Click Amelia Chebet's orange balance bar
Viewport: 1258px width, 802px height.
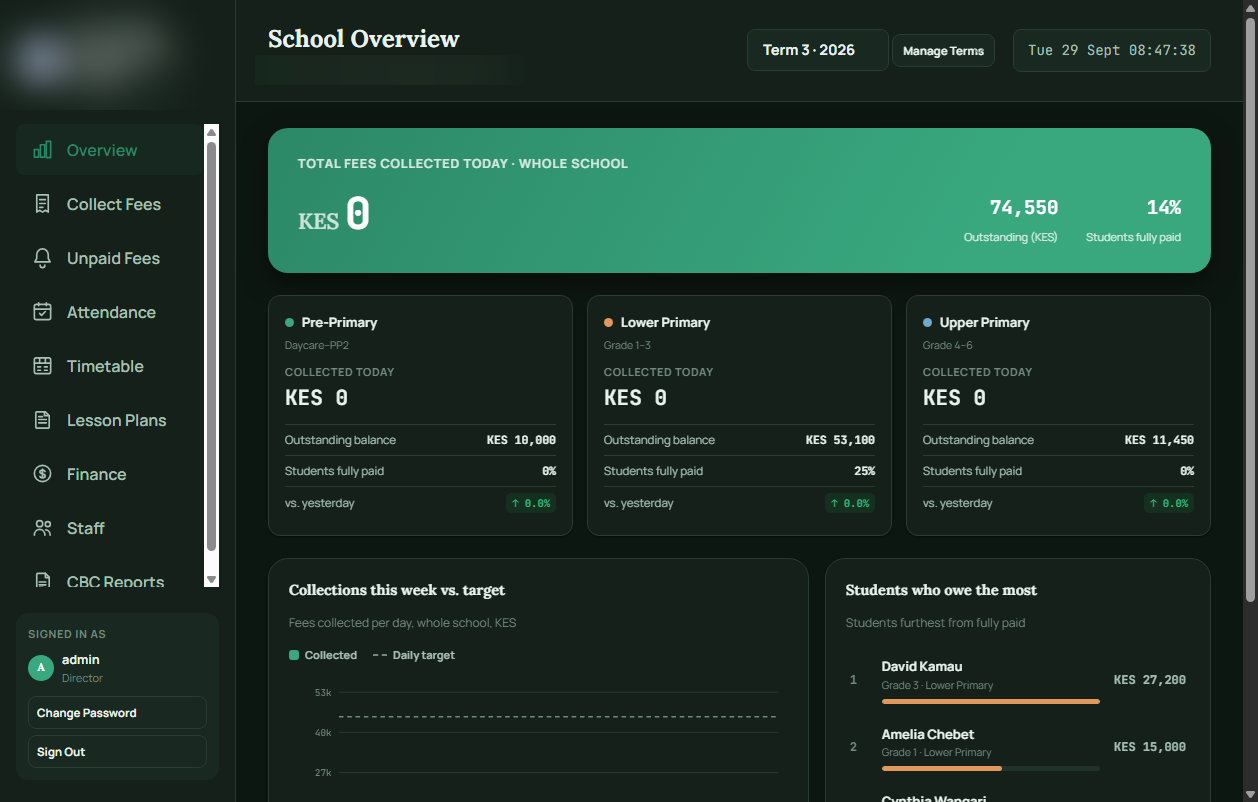tap(942, 768)
